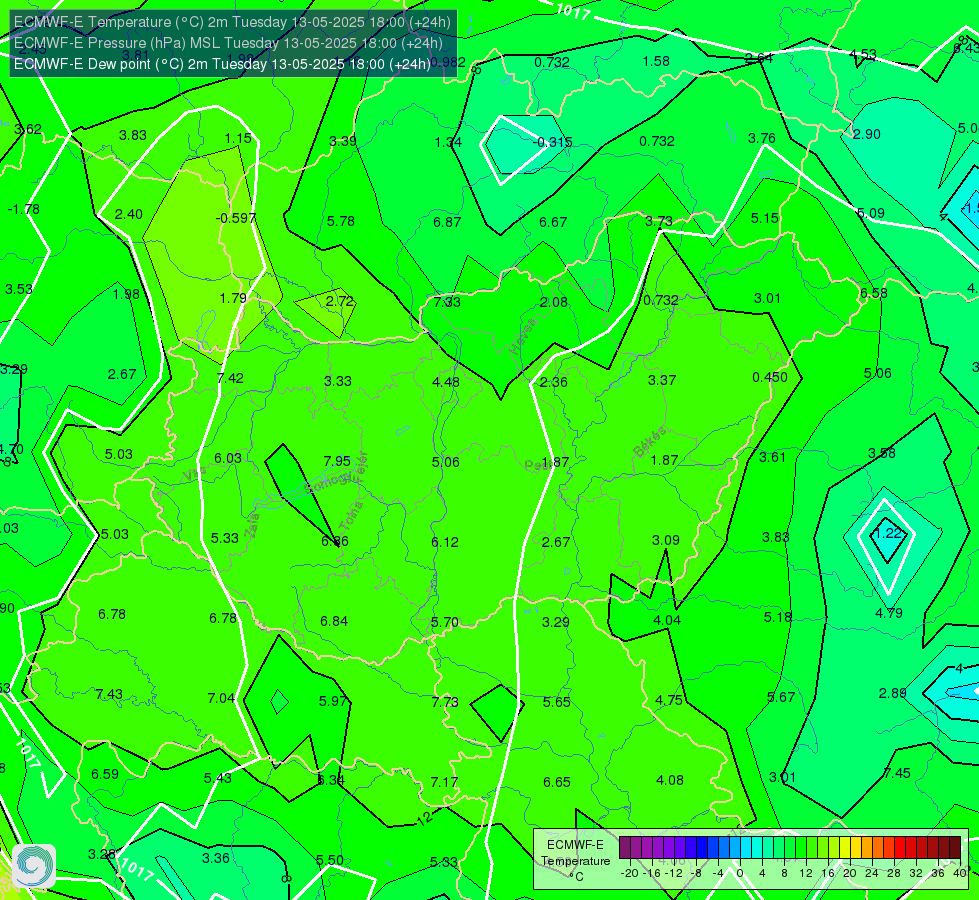Screen dimensions: 979x900
Task: Click the map value 2.90
Action: [867, 134]
